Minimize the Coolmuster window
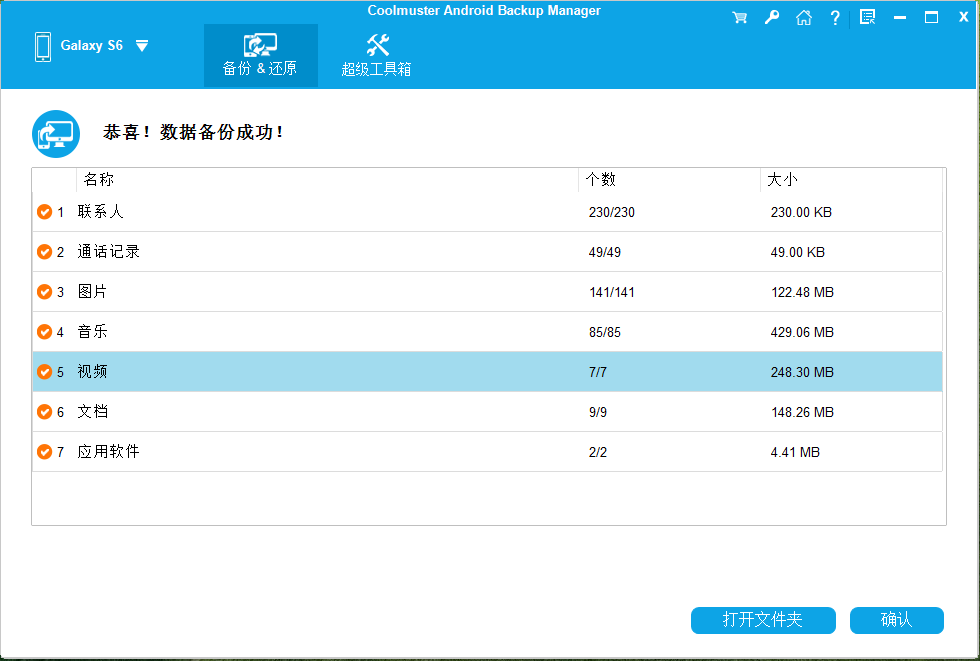 900,17
